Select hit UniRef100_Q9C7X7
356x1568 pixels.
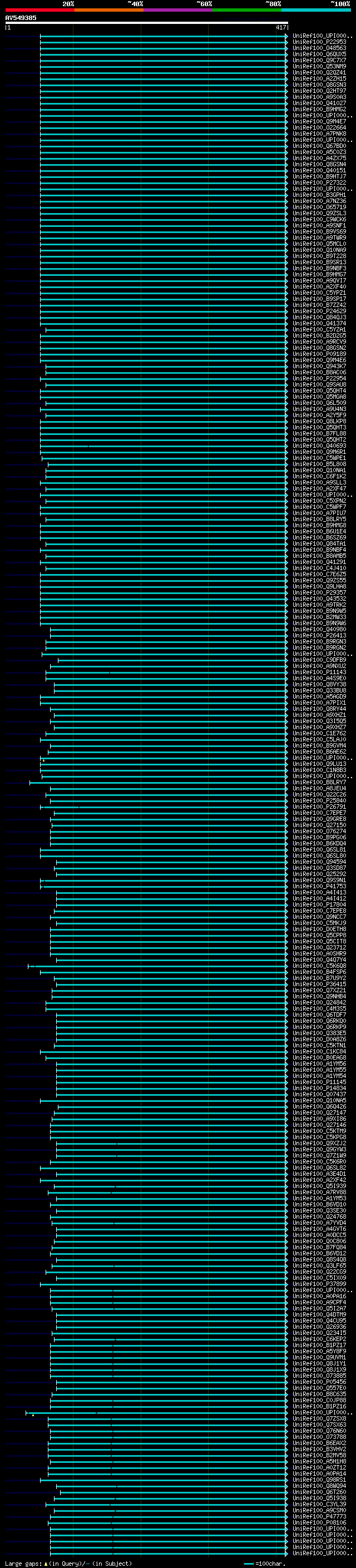(x=319, y=60)
